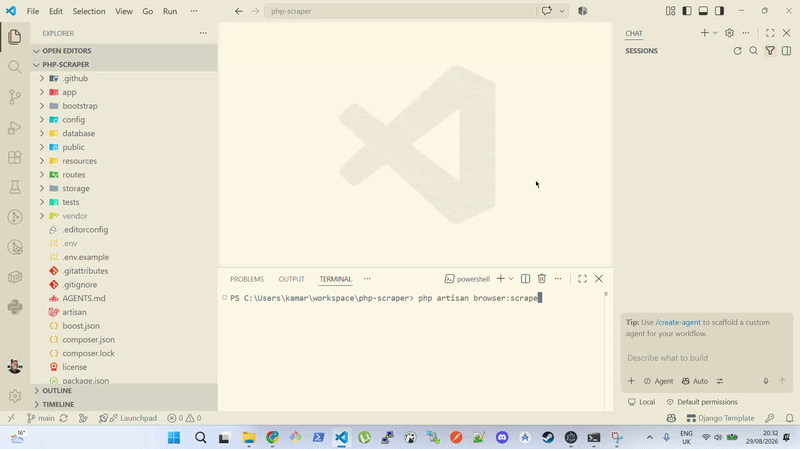This screenshot has height=449, width=800.
Task: Click Default permissions button
Action: pos(702,402)
